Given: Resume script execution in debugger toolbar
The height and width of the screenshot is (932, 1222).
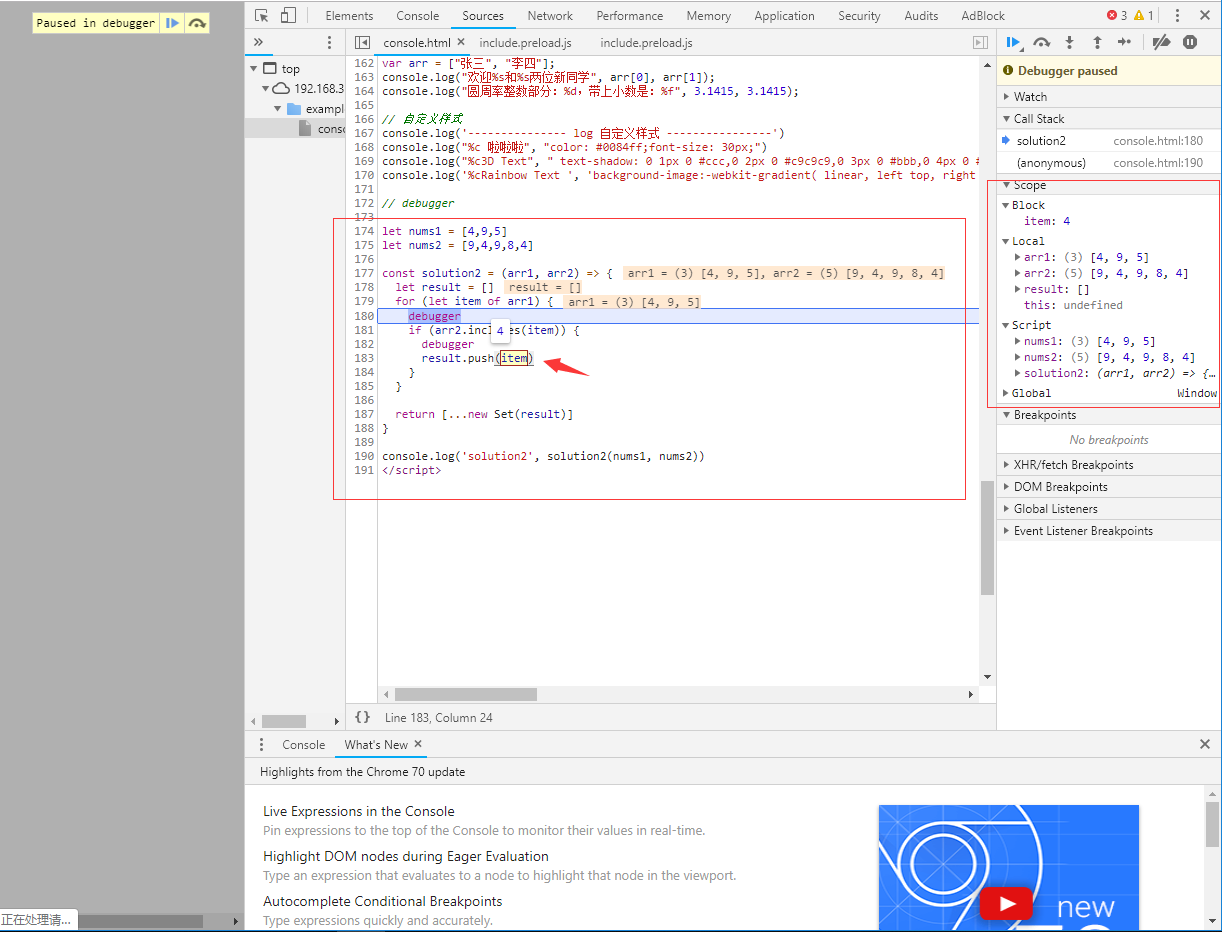Looking at the screenshot, I should (1013, 42).
